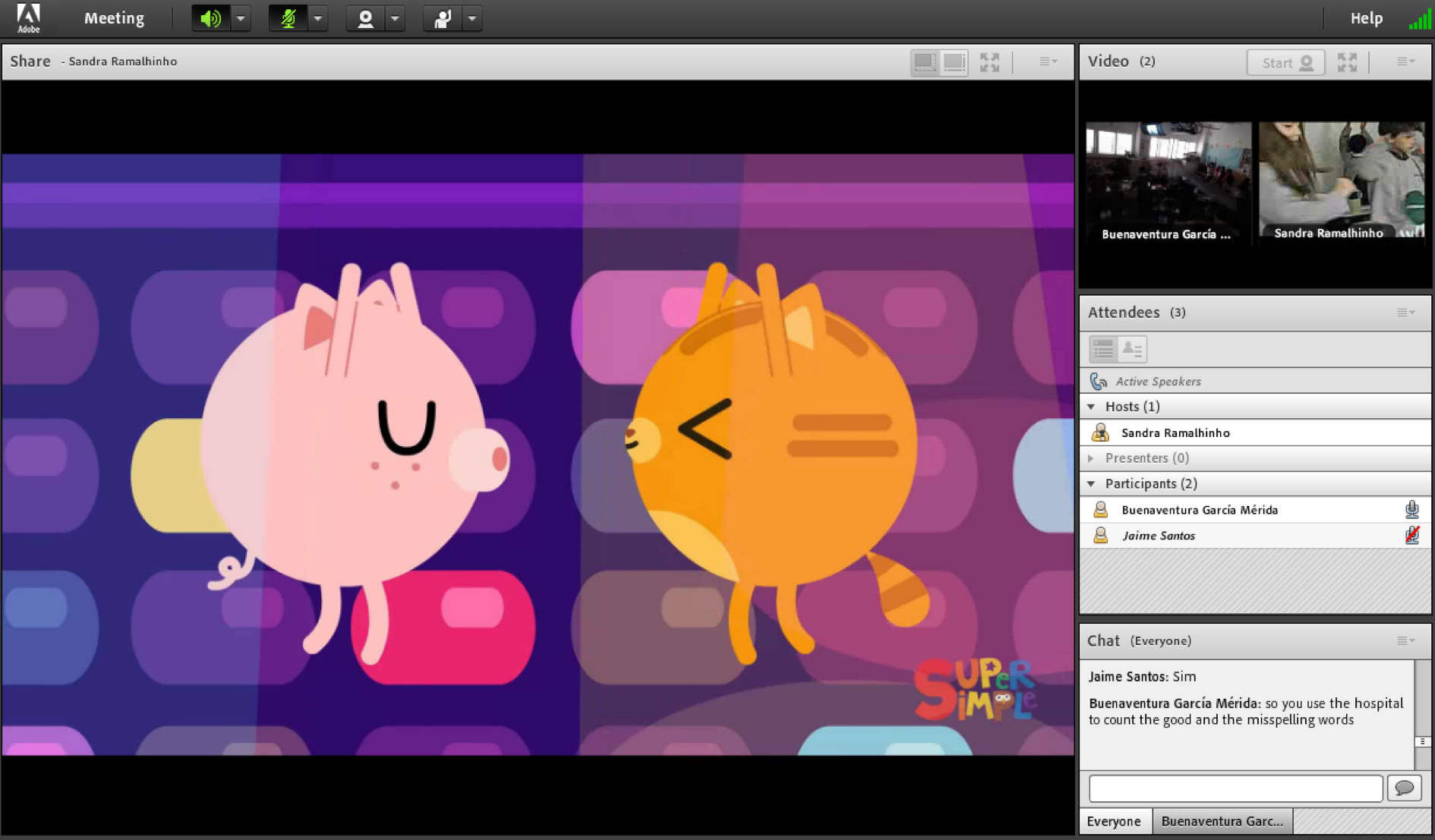Click the Active Speakers phone icon
This screenshot has width=1435, height=840.
[1098, 381]
